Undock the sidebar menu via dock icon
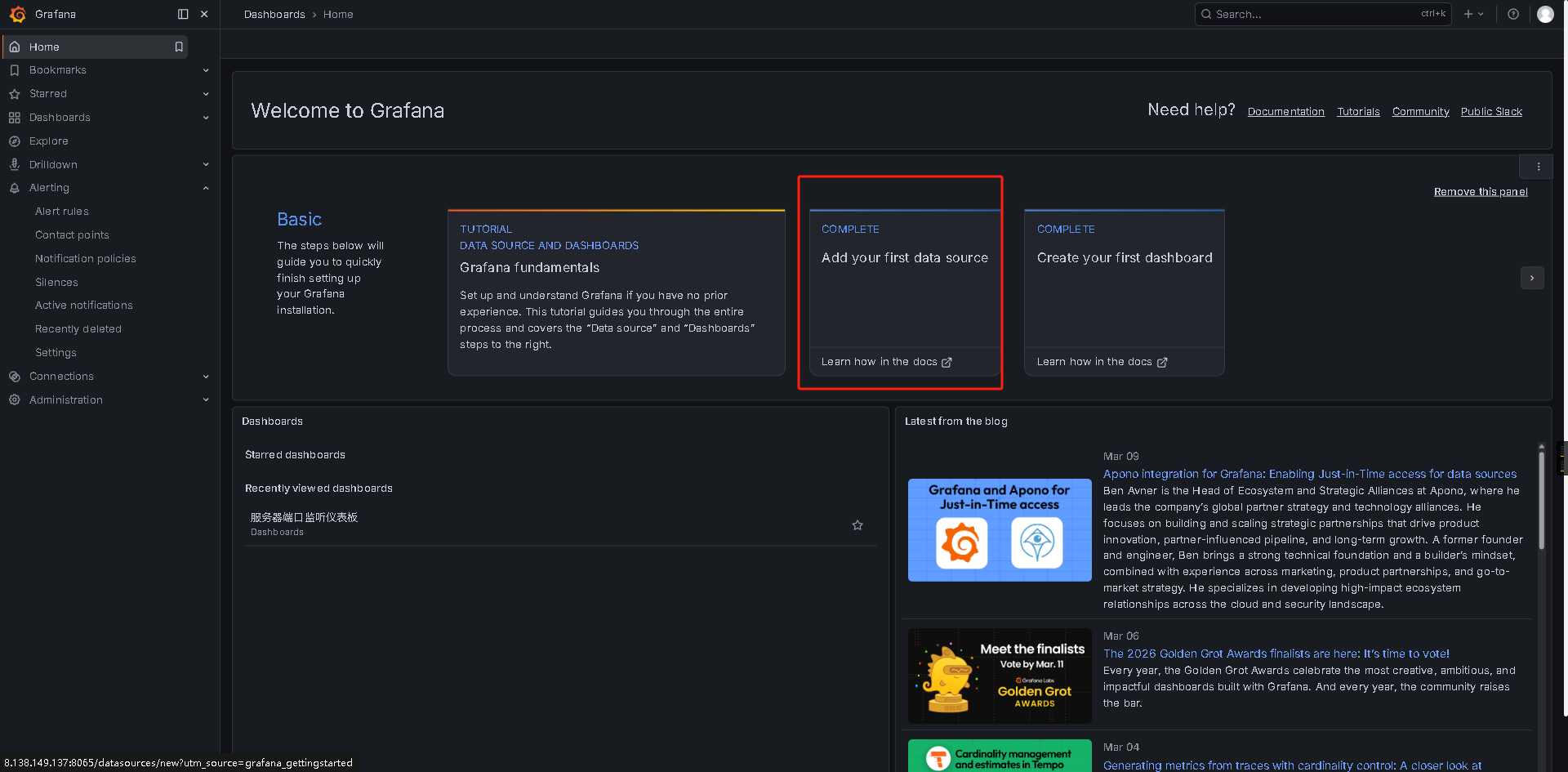 tap(183, 14)
